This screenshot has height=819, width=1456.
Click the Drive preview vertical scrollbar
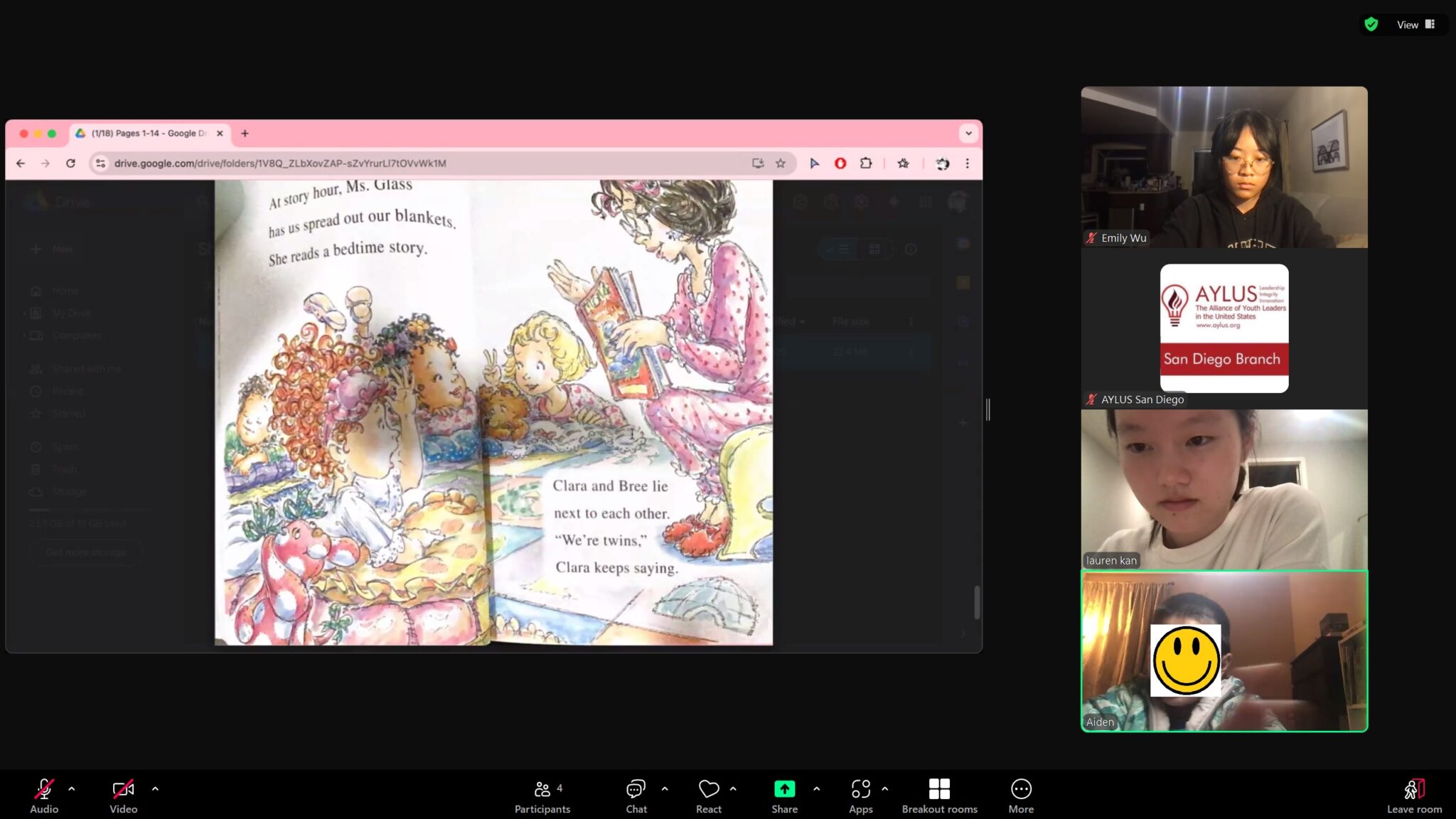(x=977, y=603)
